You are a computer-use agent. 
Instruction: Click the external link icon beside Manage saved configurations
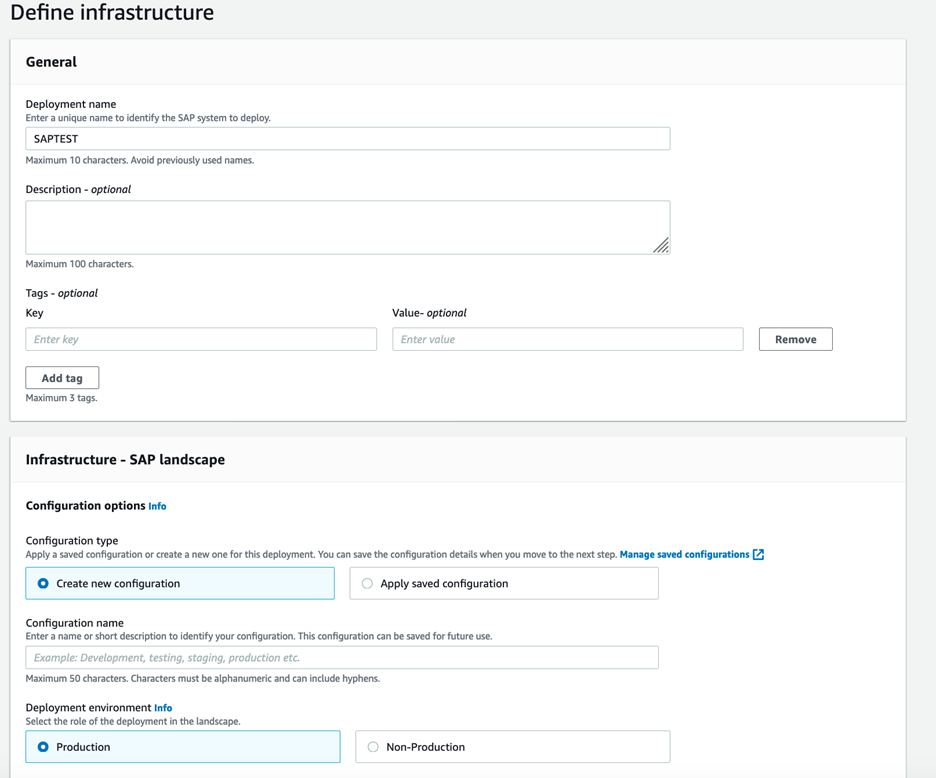click(x=758, y=554)
